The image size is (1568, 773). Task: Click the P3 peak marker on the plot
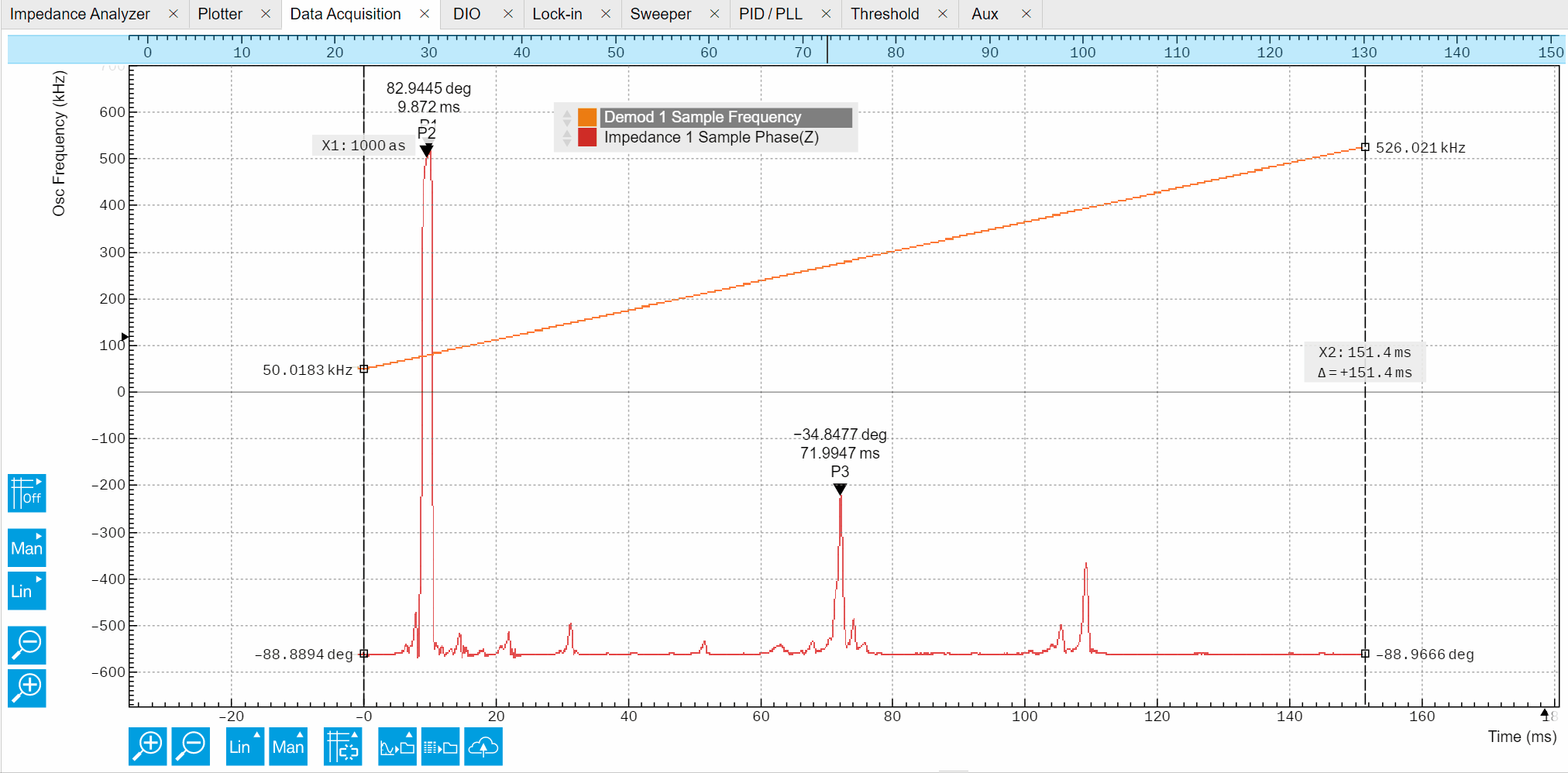tap(839, 488)
